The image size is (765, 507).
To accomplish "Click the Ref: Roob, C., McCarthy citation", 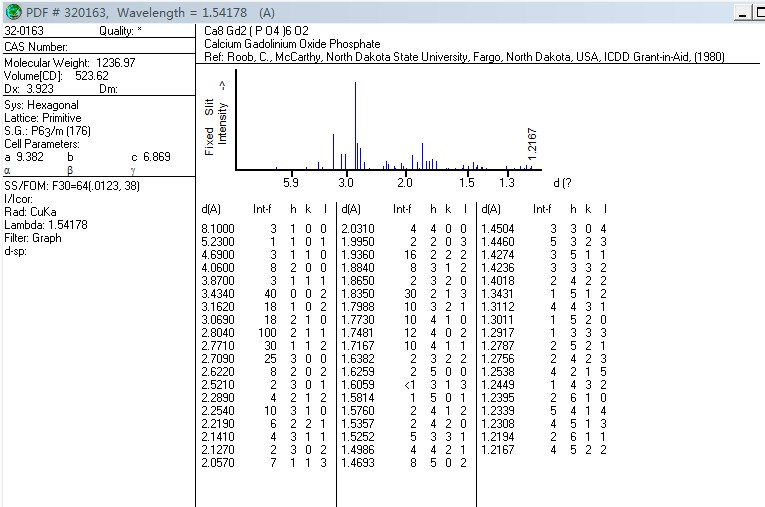I will click(464, 57).
